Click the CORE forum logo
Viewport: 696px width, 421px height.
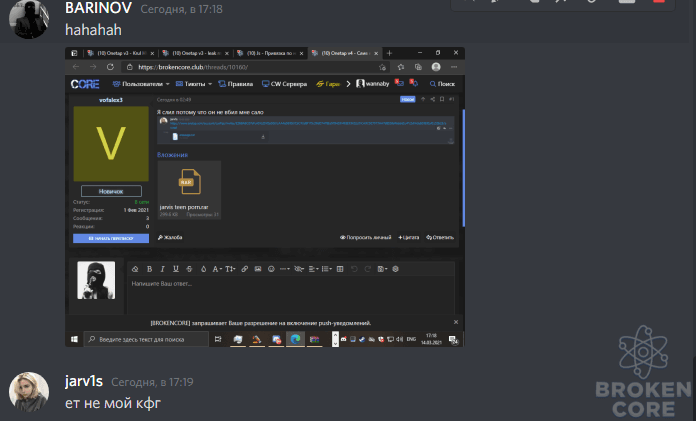pos(85,84)
